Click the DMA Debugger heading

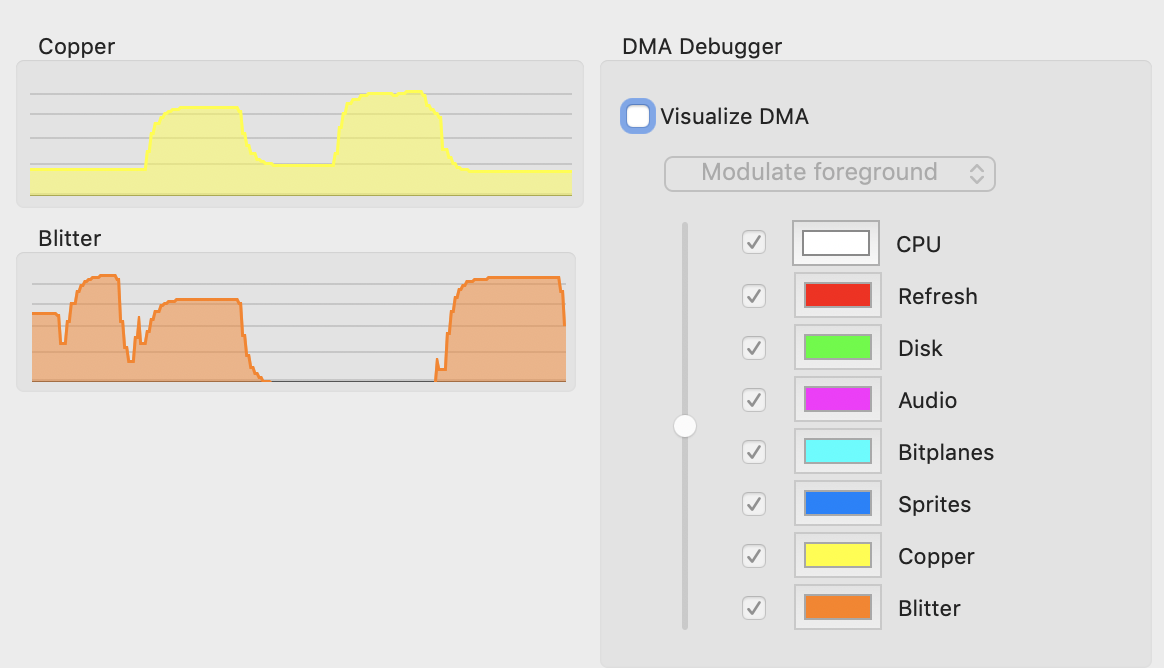(x=702, y=46)
